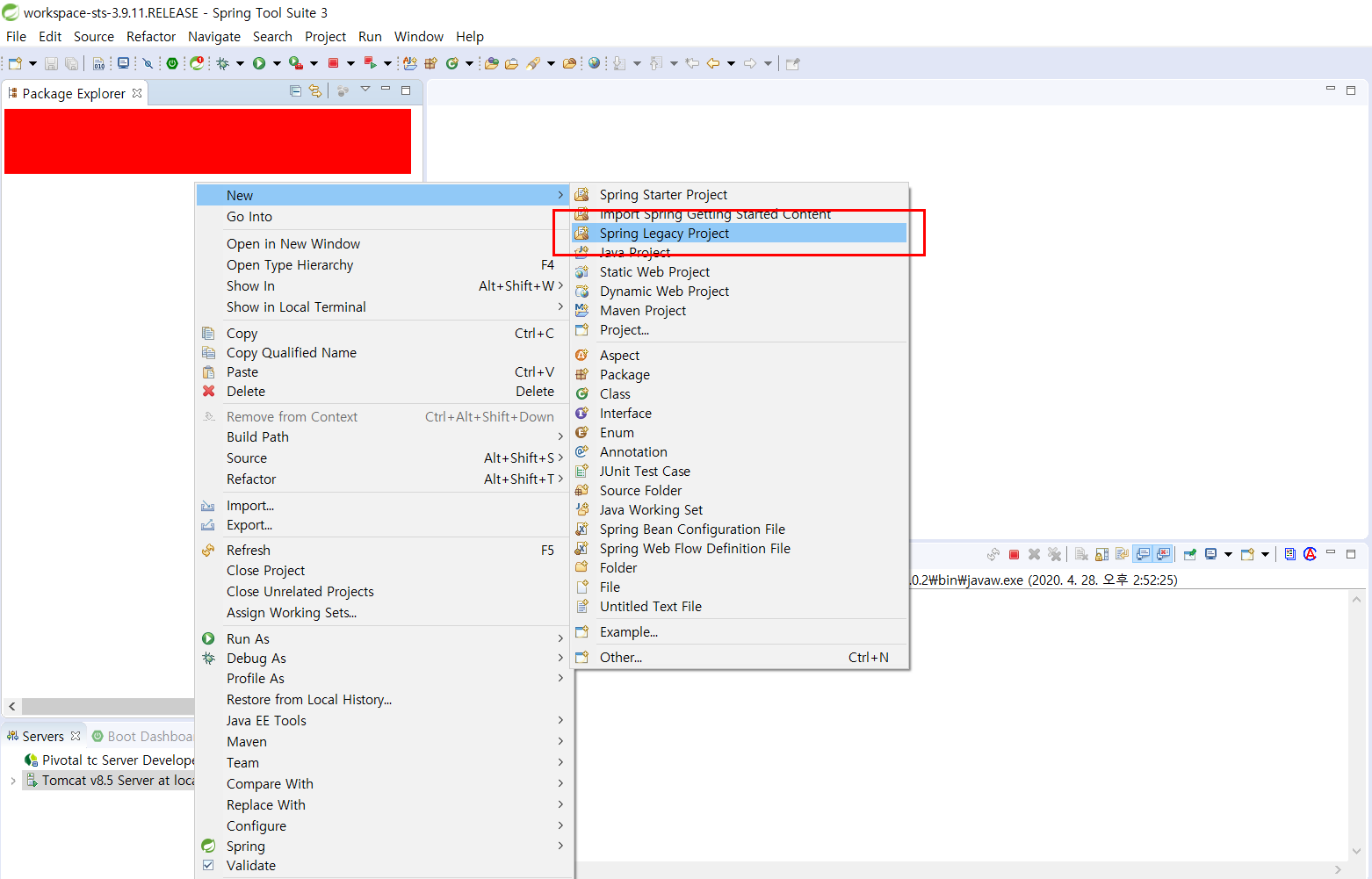The image size is (1372, 879).
Task: Click the Open Type toolbar icon
Action: 492,63
